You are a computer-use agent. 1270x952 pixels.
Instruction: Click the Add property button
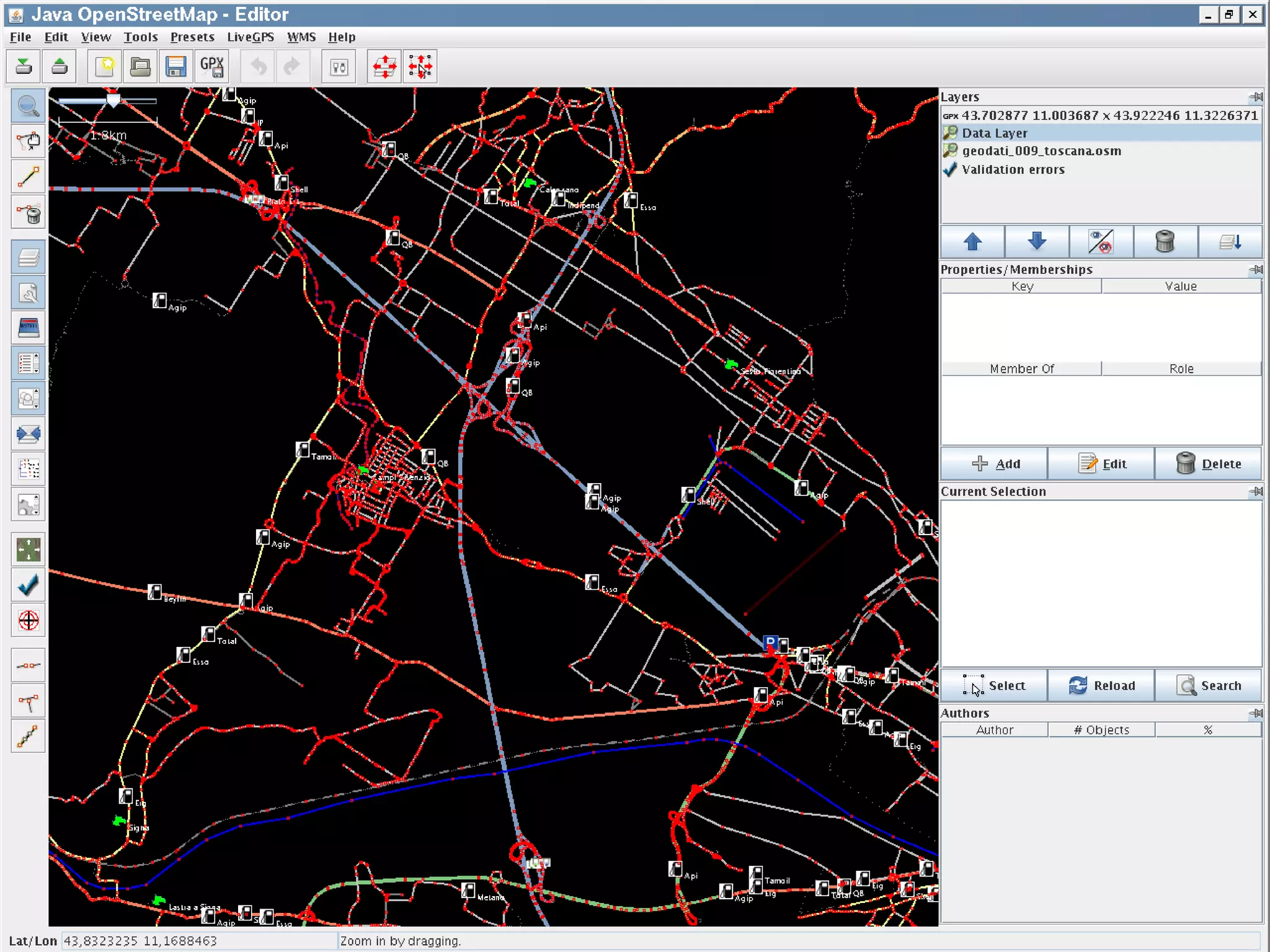994,463
